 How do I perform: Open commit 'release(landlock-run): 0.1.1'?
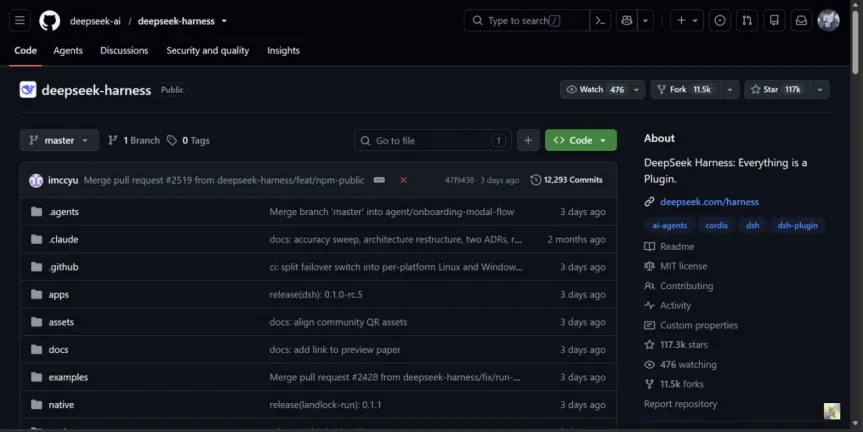pos(325,404)
